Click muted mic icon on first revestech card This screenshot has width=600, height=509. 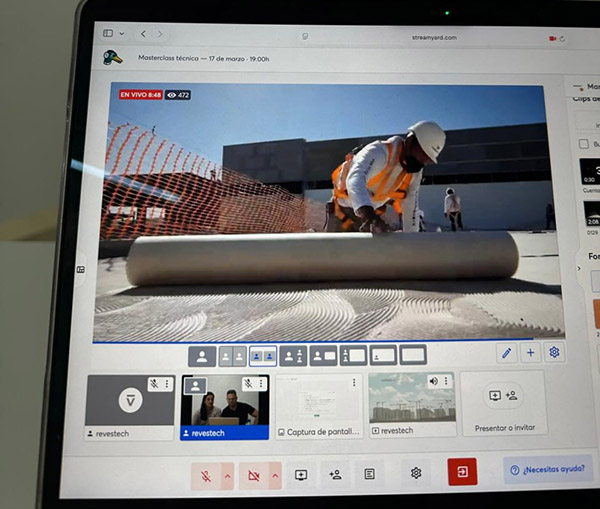(154, 384)
